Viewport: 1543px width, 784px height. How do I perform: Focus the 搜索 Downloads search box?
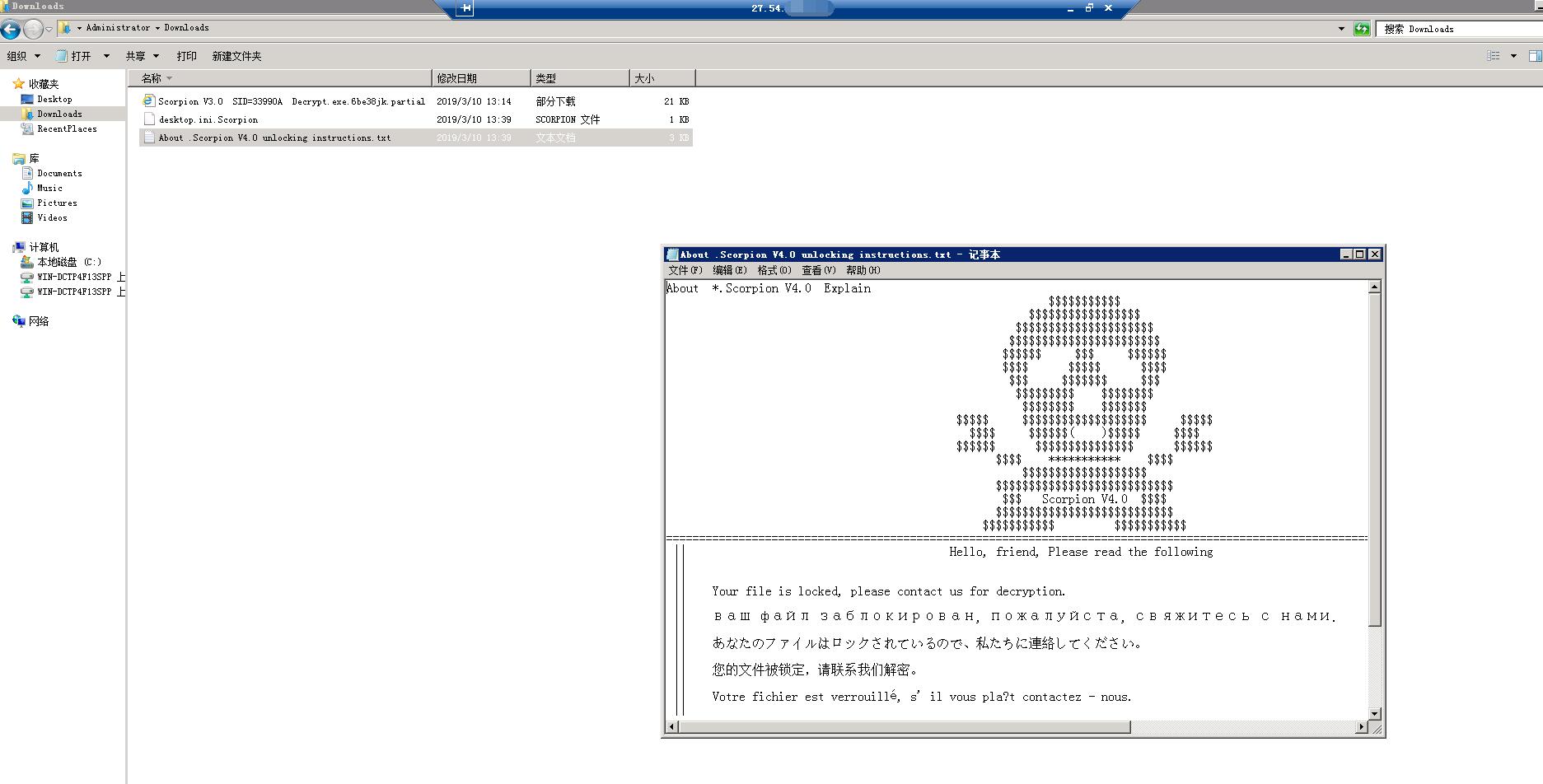[1460, 29]
